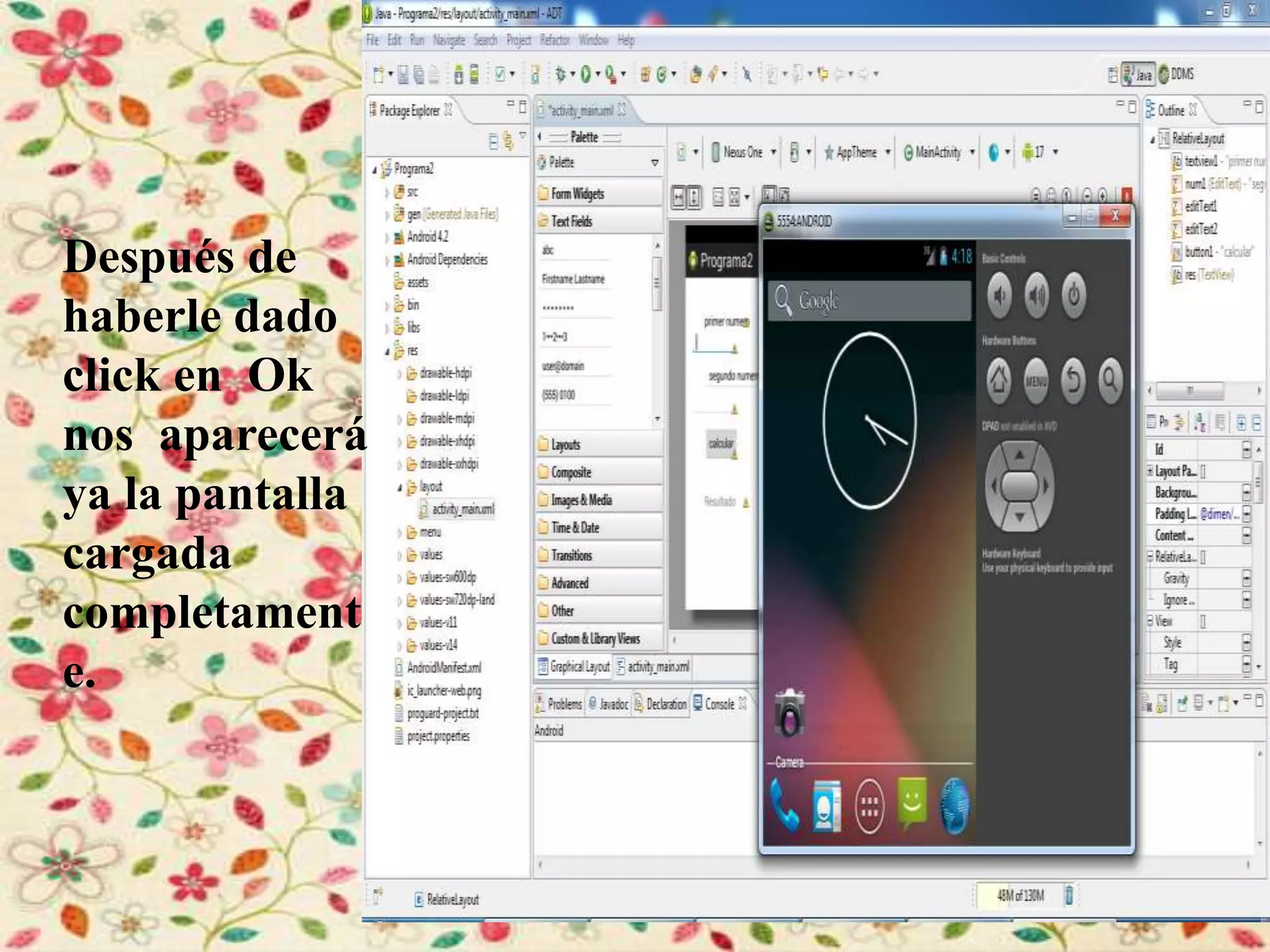Open the Camera app in emulator

pyautogui.click(x=789, y=714)
